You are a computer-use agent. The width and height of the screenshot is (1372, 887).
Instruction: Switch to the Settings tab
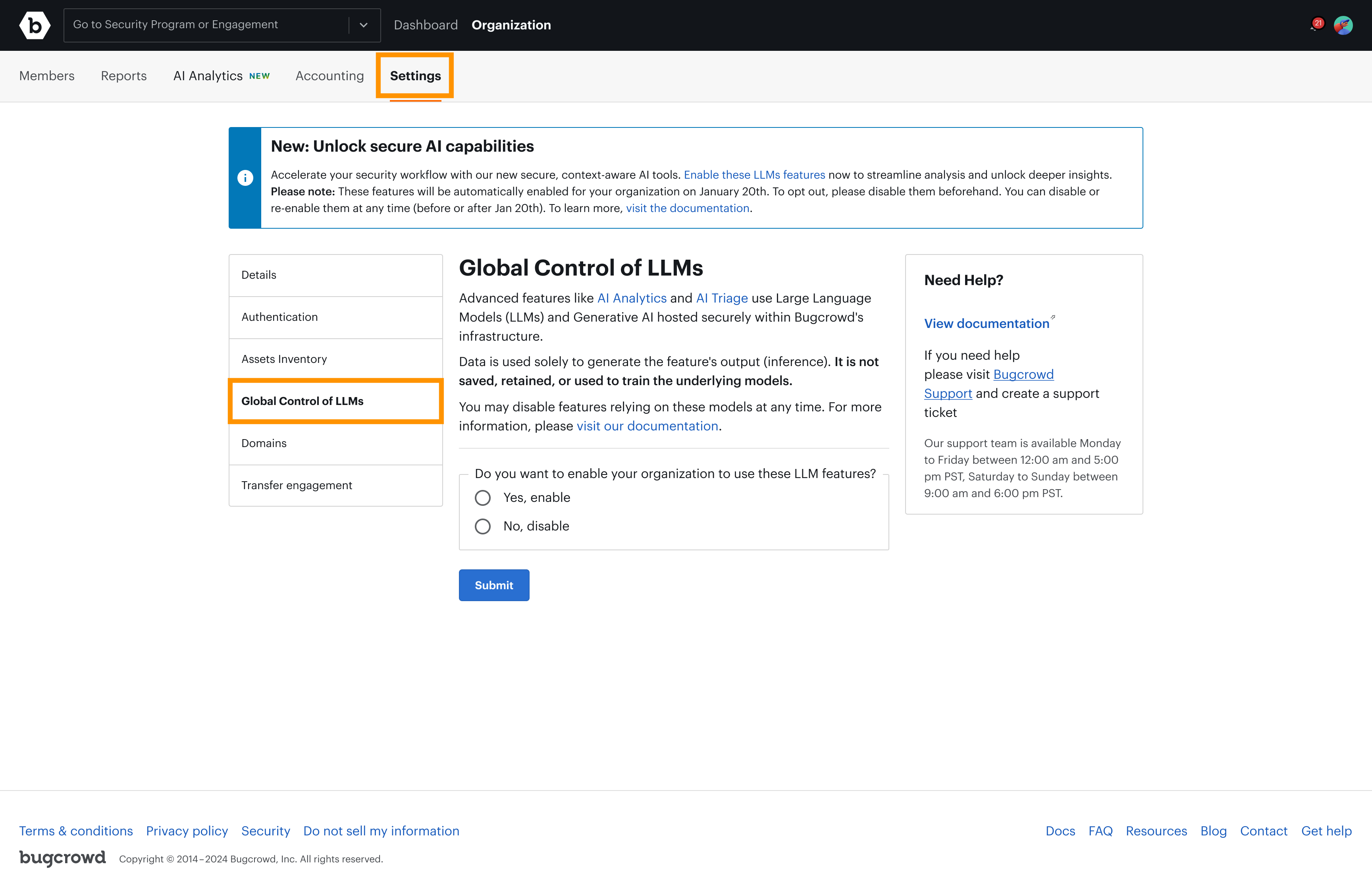[x=414, y=75]
